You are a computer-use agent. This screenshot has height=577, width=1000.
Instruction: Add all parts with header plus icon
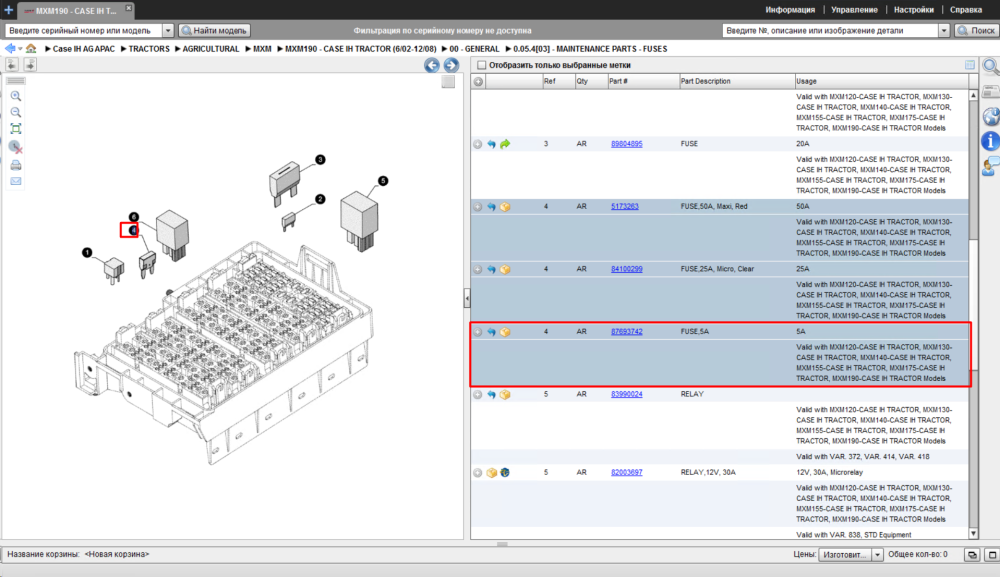(478, 82)
